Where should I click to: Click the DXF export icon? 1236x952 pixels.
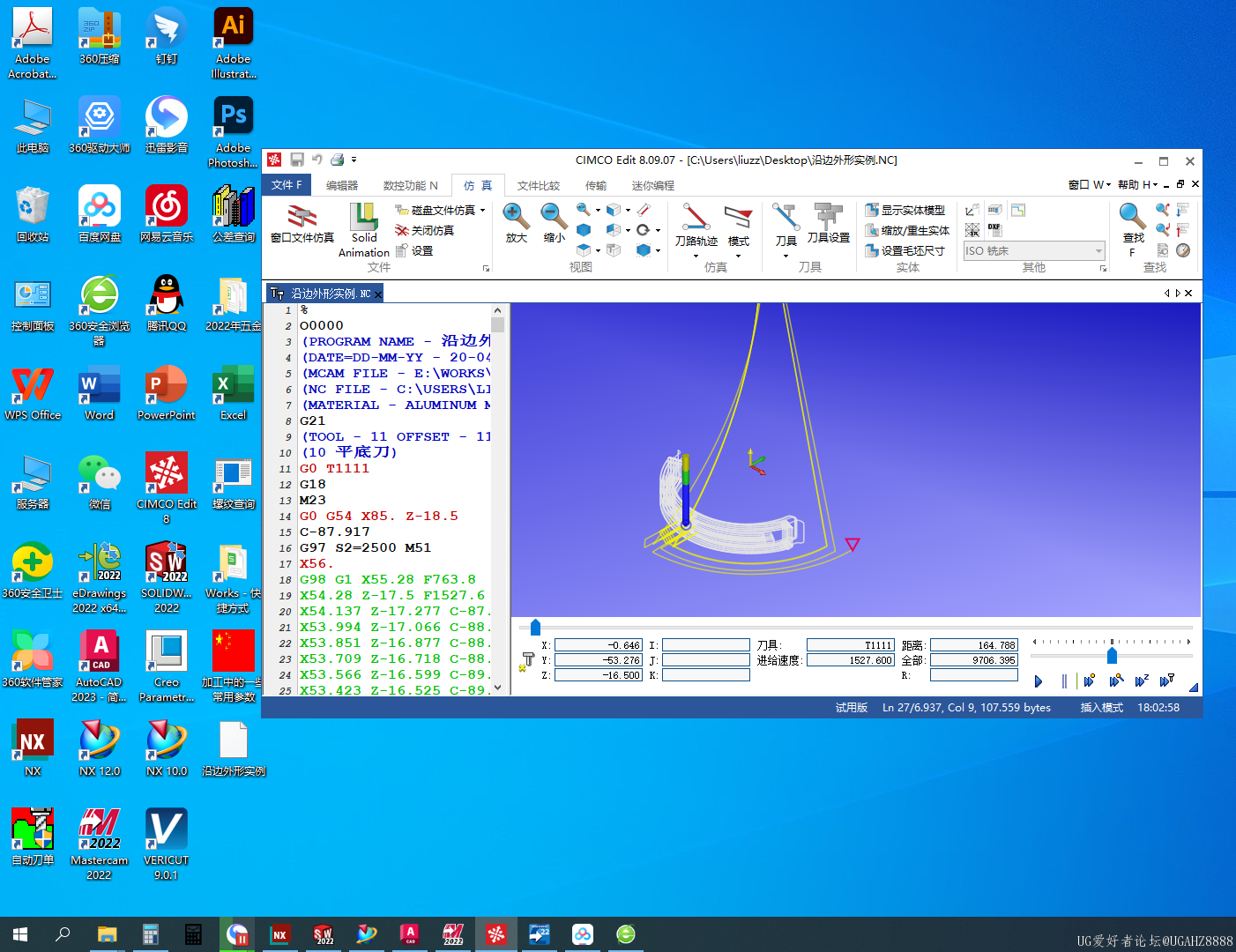(994, 230)
